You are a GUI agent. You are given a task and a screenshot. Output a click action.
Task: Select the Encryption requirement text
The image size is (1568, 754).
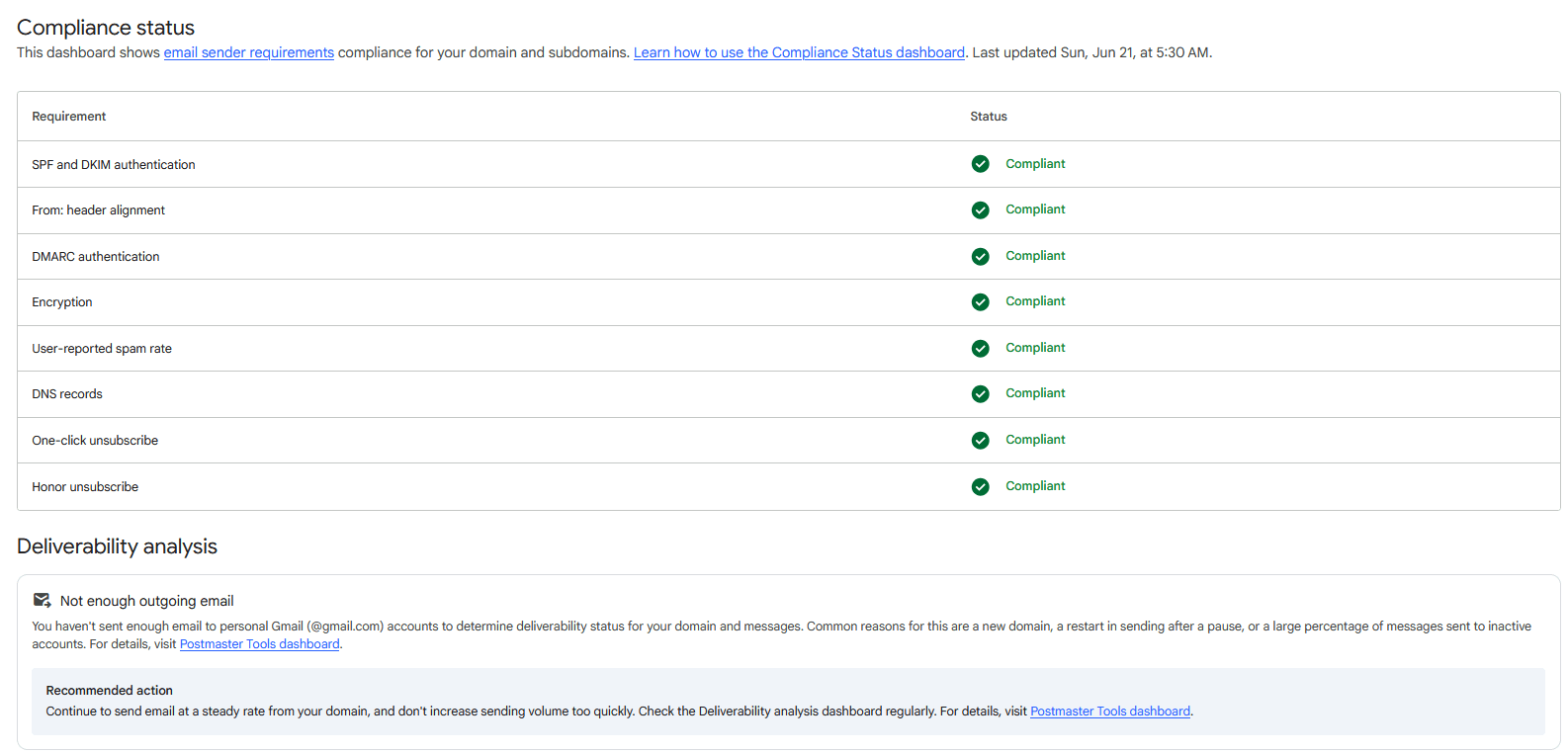pyautogui.click(x=62, y=302)
